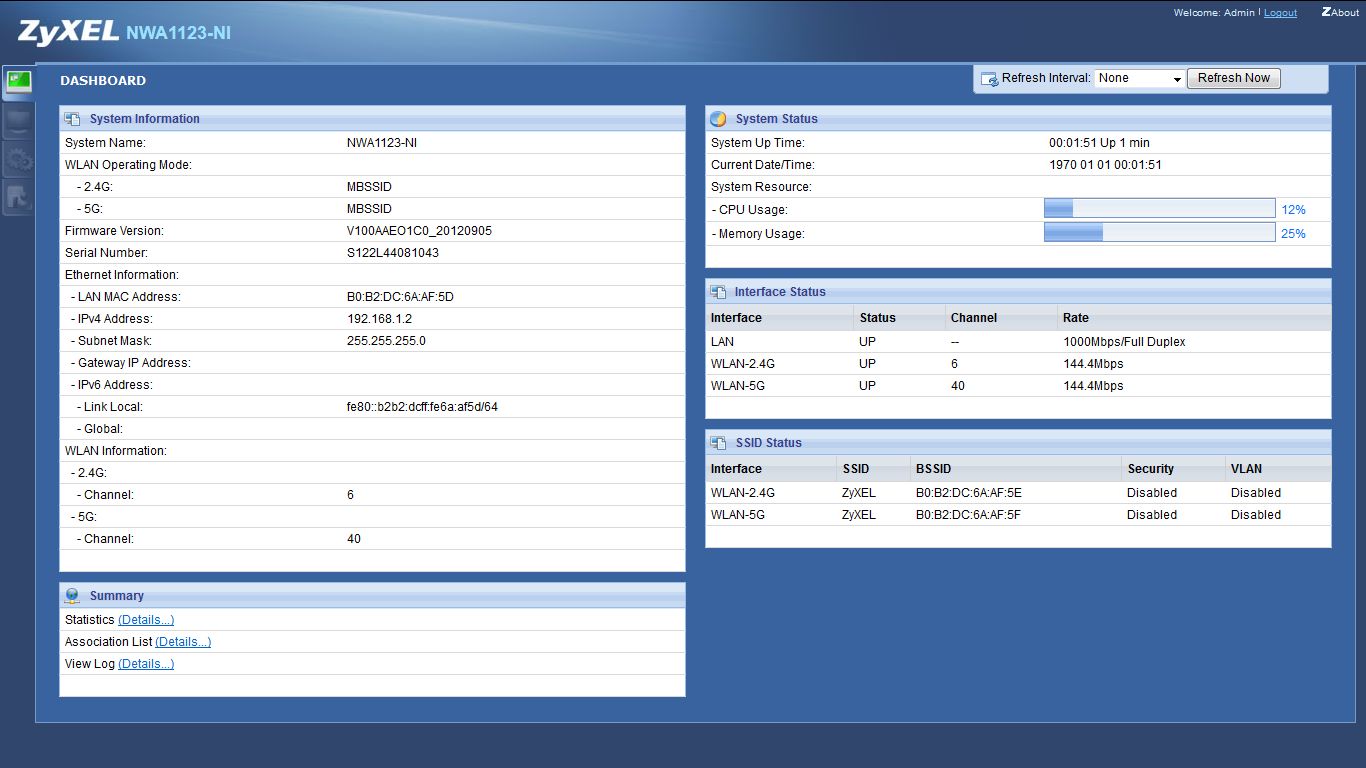Open the Monitor sidebar icon
1366x768 pixels.
pyautogui.click(x=17, y=122)
